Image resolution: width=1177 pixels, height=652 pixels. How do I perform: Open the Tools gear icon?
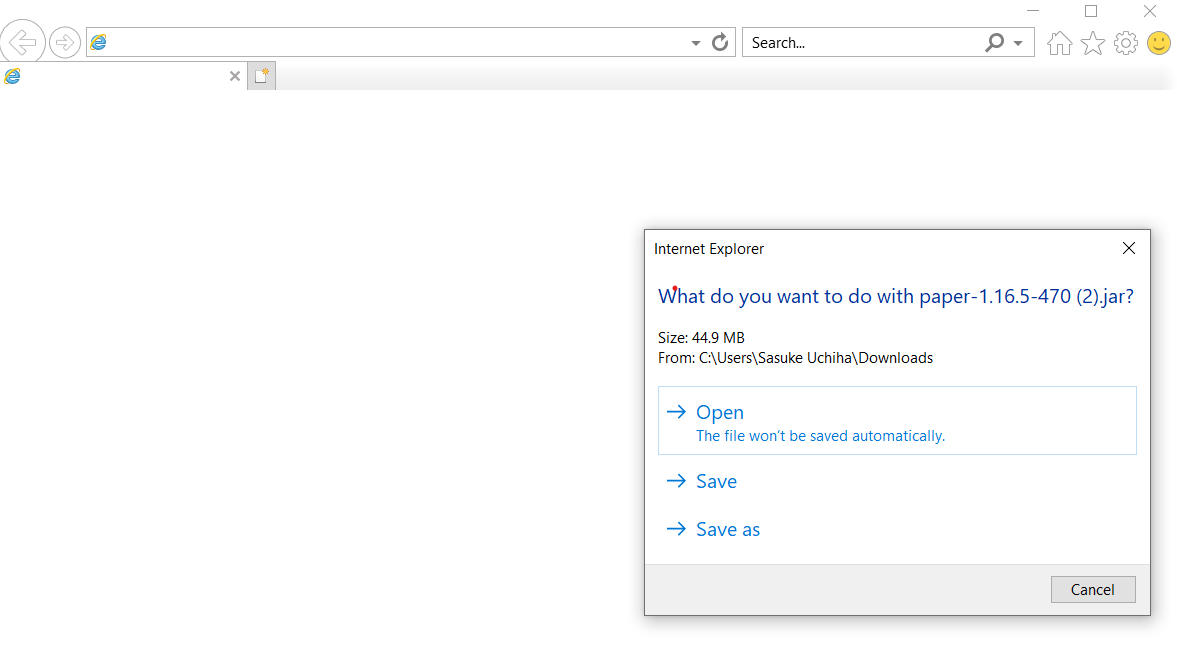click(x=1126, y=42)
